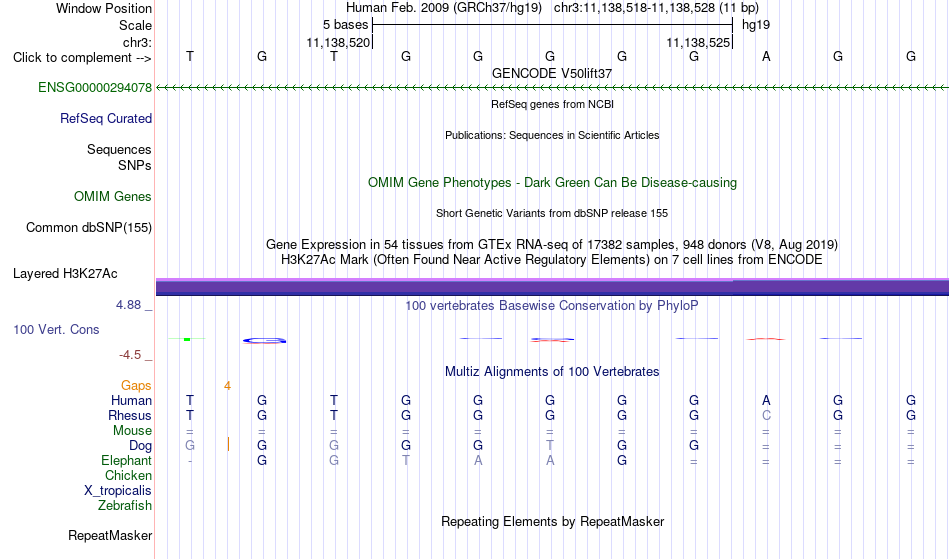950x559 pixels.
Task: Select the Elephant species label
Action: click(x=126, y=460)
